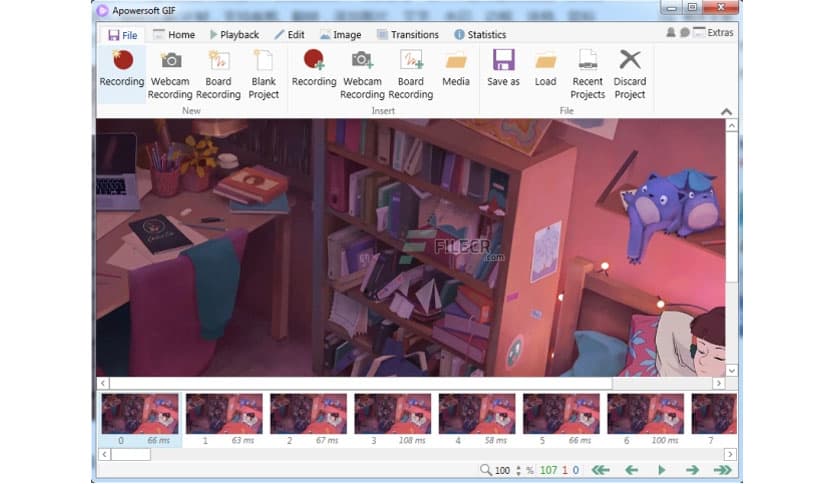The image size is (836, 484).
Task: Click the preview horizontal right scroll arrow
Action: (x=718, y=383)
